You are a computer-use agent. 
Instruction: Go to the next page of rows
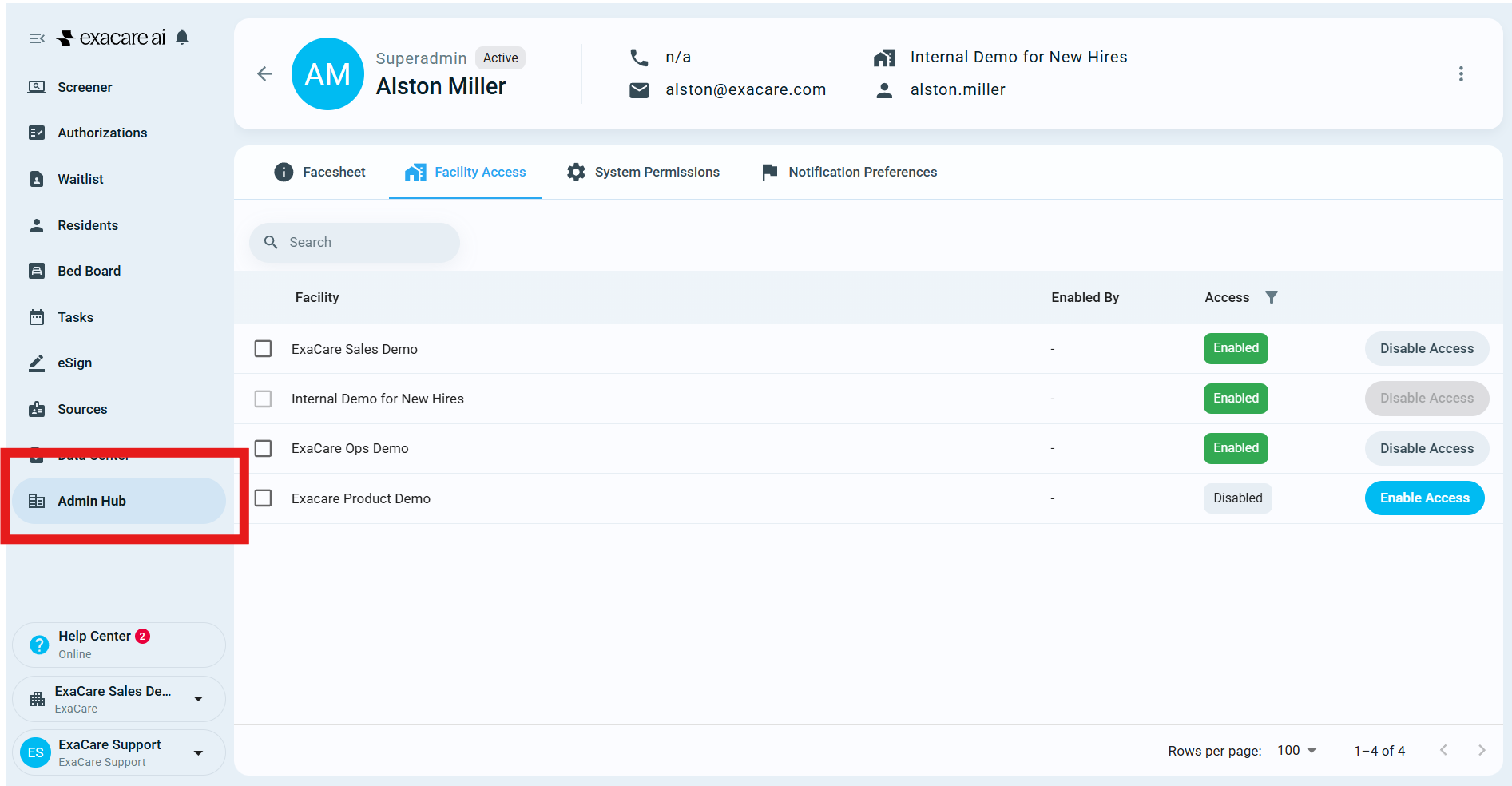1482,750
